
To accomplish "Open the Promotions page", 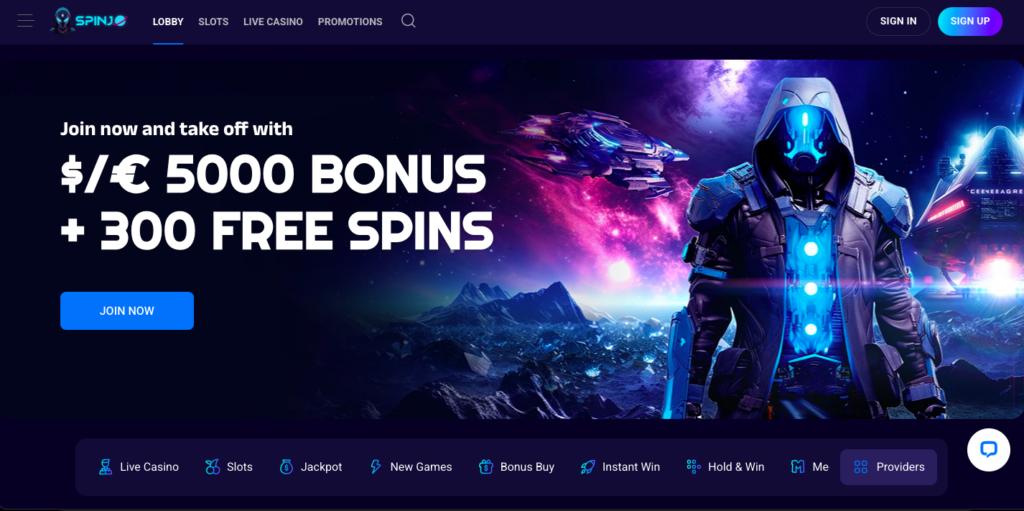I will 350,22.
